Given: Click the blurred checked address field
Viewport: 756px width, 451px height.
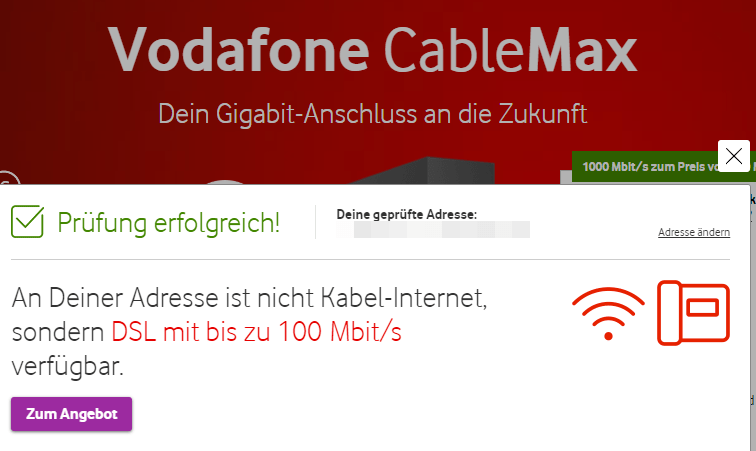Looking at the screenshot, I should (432, 230).
